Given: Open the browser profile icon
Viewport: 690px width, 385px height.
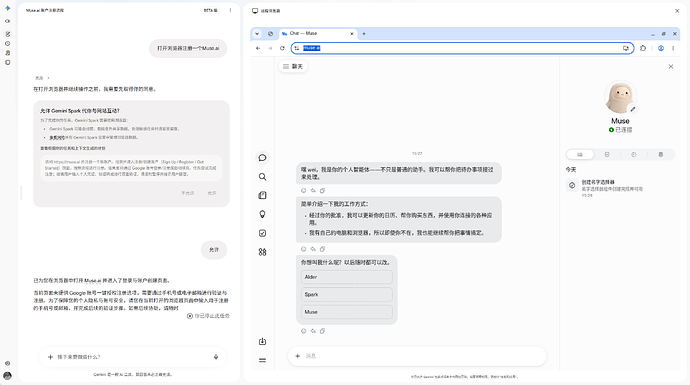Looking at the screenshot, I should pyautogui.click(x=661, y=48).
